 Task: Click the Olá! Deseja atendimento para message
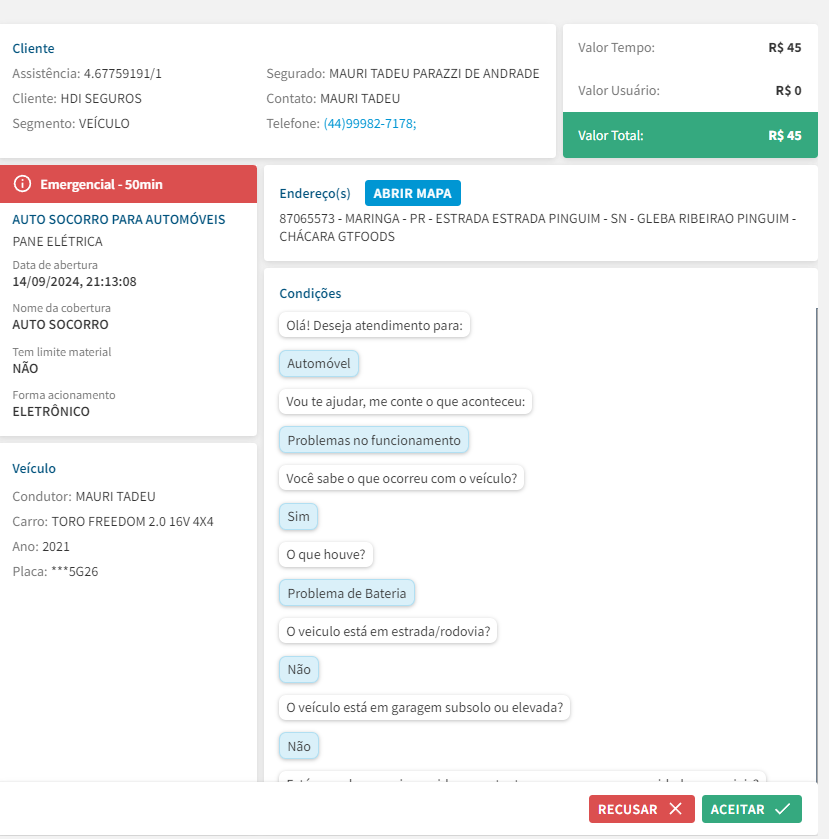[375, 325]
